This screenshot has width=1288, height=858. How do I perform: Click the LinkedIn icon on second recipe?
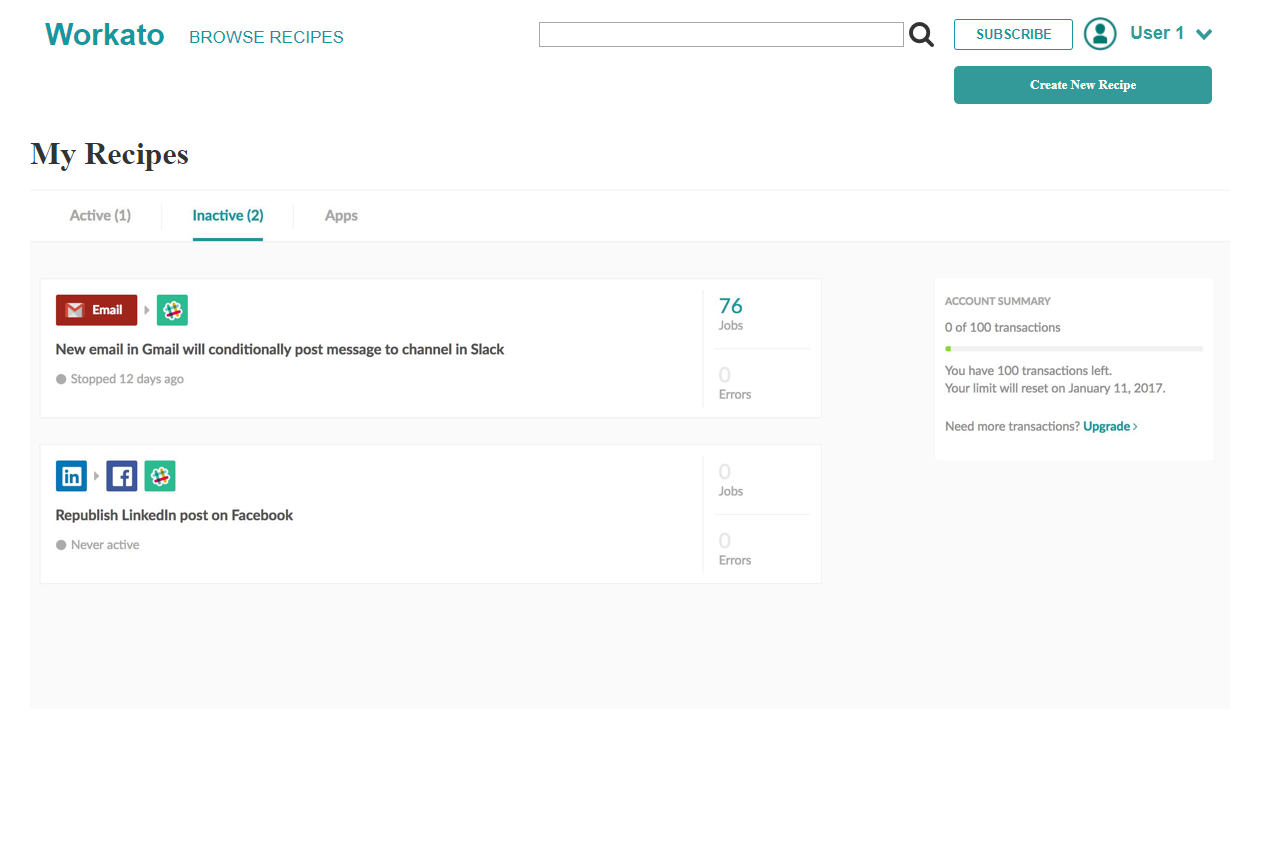[71, 476]
